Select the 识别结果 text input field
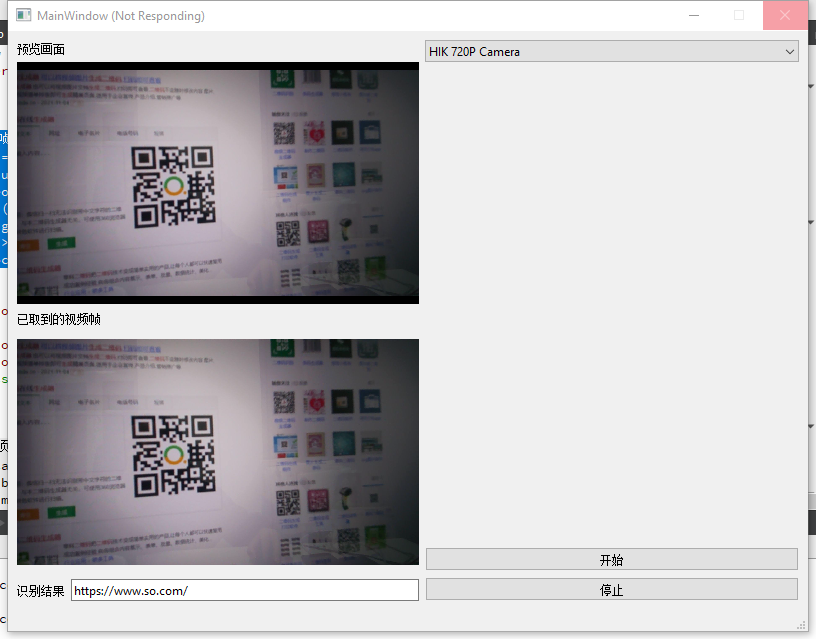Viewport: 816px width, 639px height. [x=245, y=590]
